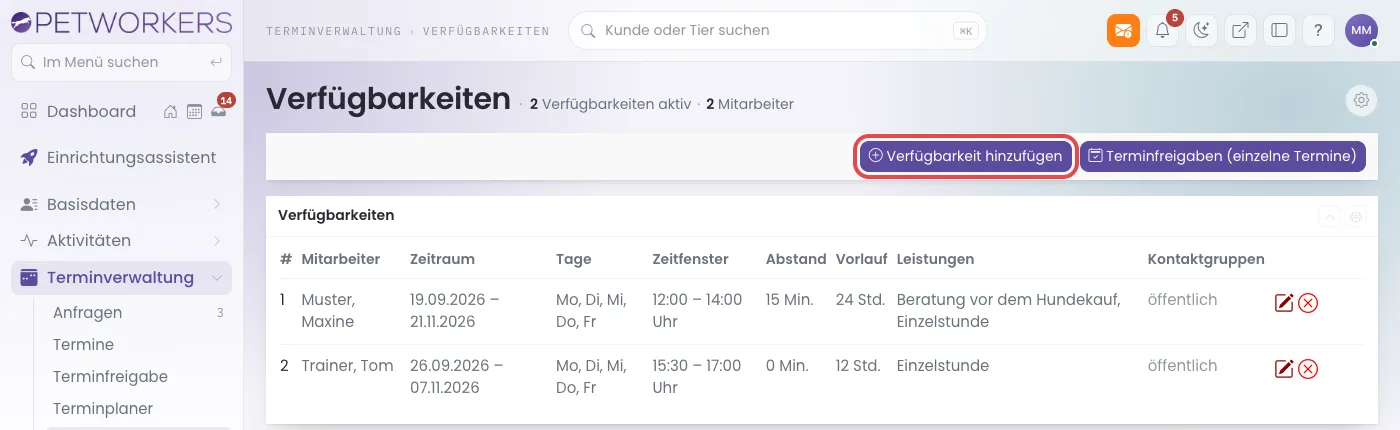Click the Muster, Maxine name cell
The height and width of the screenshot is (430, 1400).
(328, 310)
